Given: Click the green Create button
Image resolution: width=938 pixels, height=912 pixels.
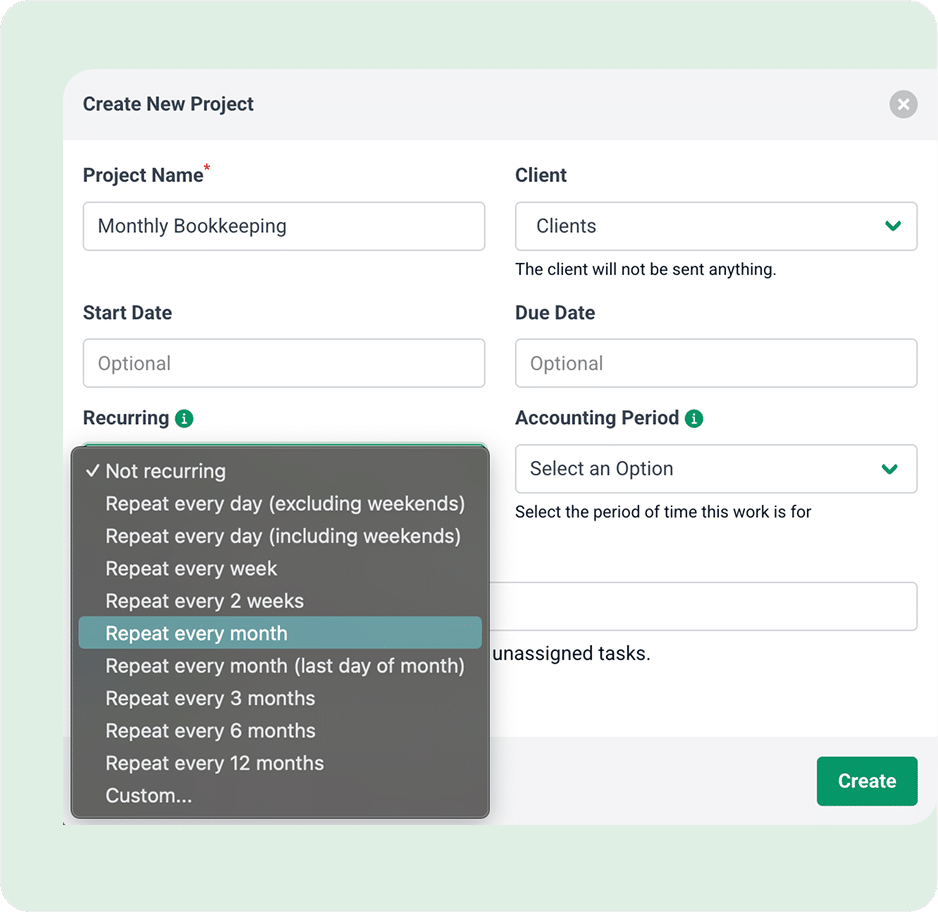Looking at the screenshot, I should coord(867,781).
